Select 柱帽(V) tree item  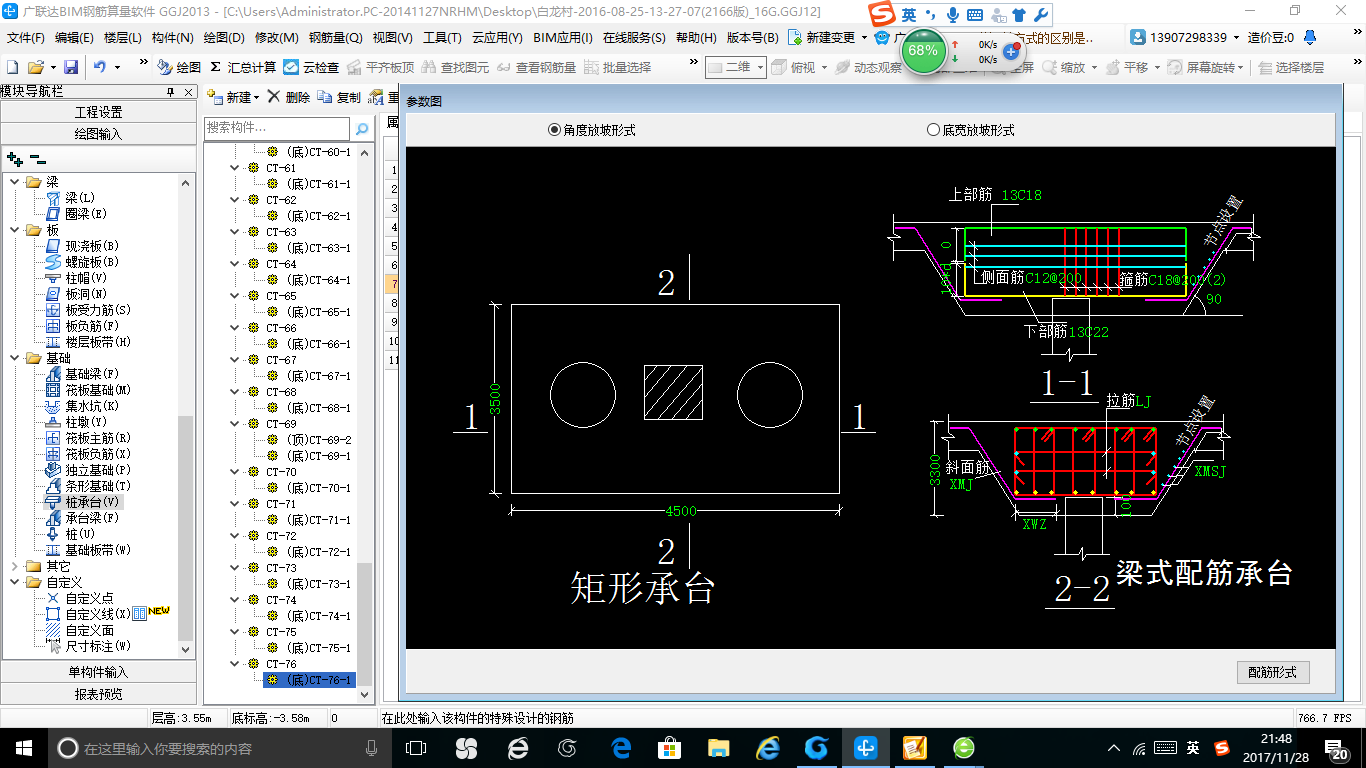coord(76,278)
